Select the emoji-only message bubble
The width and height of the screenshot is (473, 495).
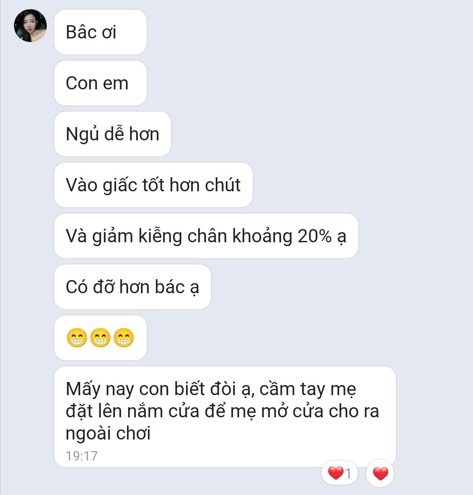click(100, 338)
